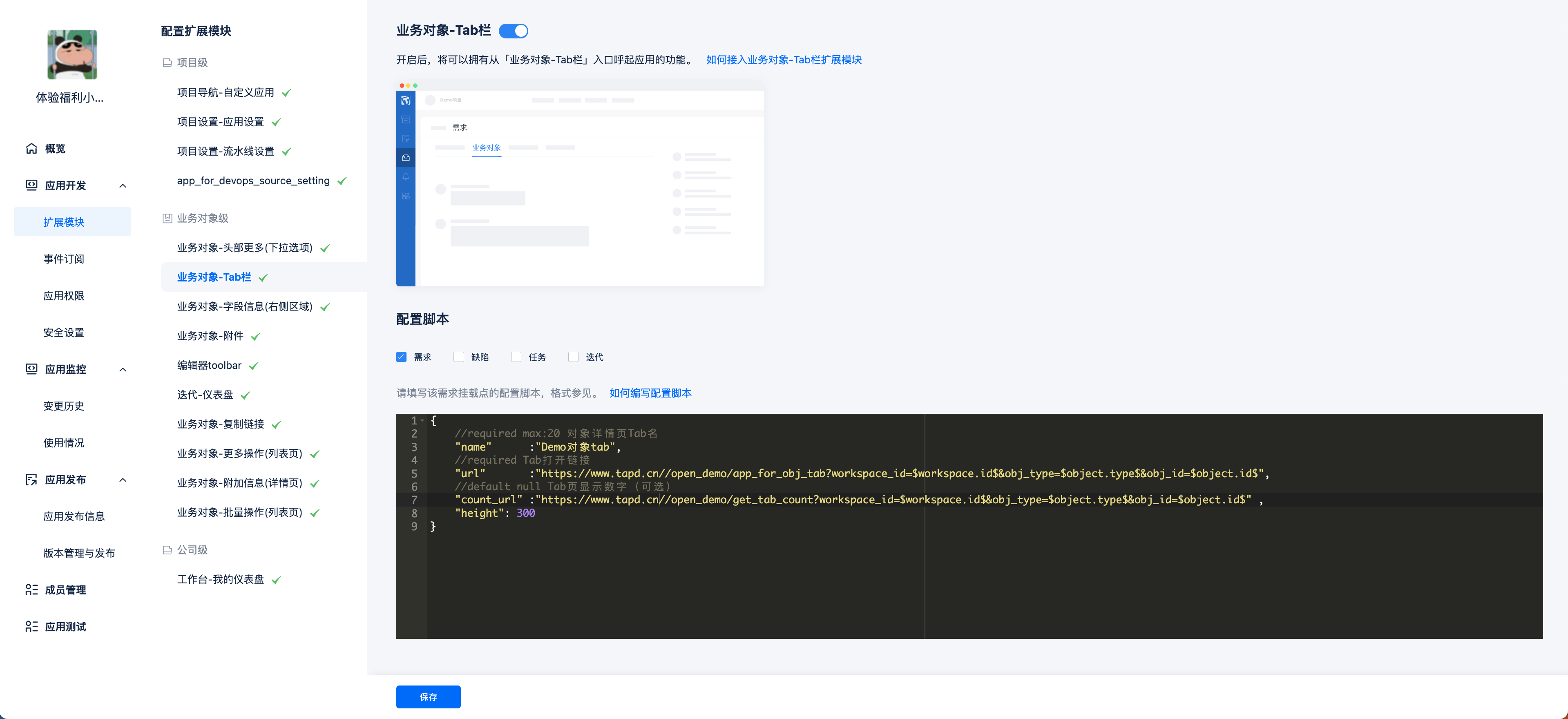Viewport: 1568px width, 719px height.
Task: Click the 概览 home icon
Action: [31, 149]
